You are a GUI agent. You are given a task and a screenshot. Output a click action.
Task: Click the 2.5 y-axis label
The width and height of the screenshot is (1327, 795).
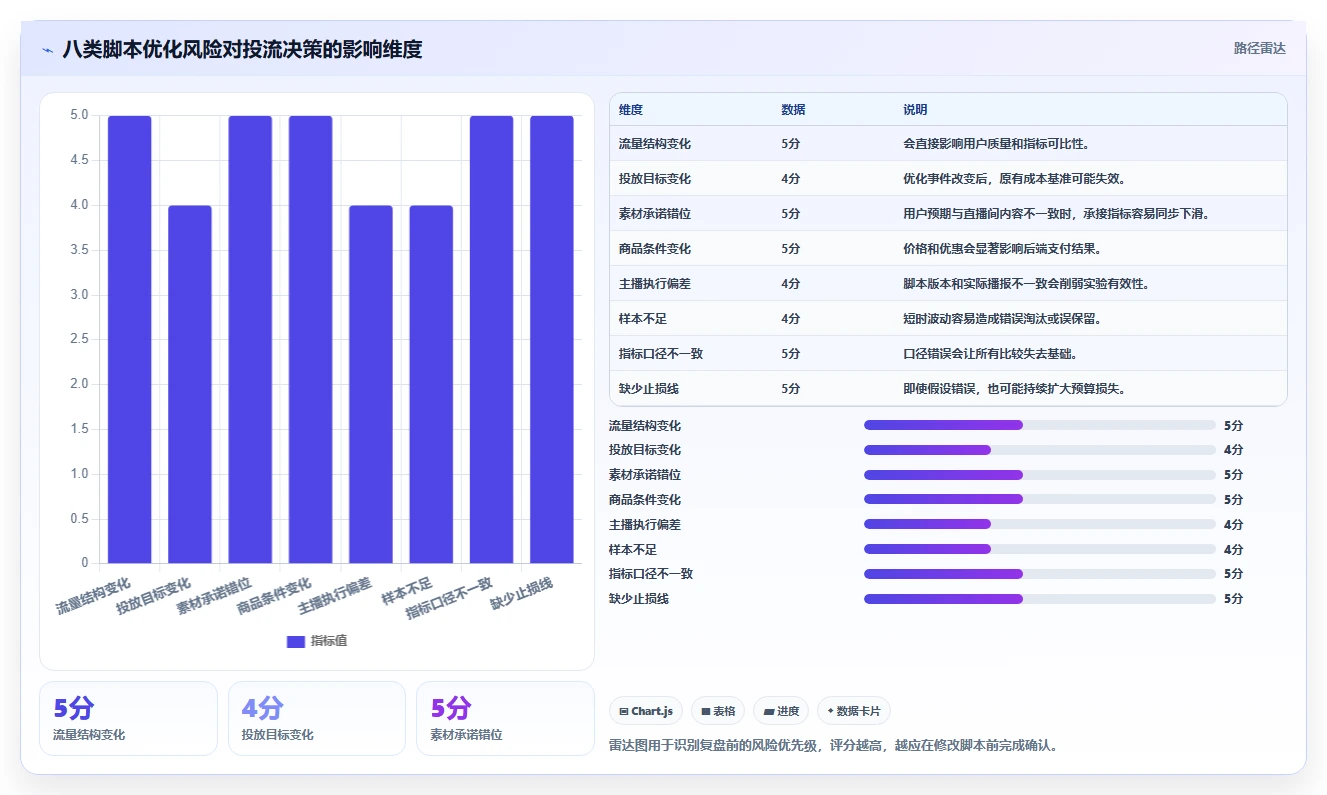click(79, 339)
